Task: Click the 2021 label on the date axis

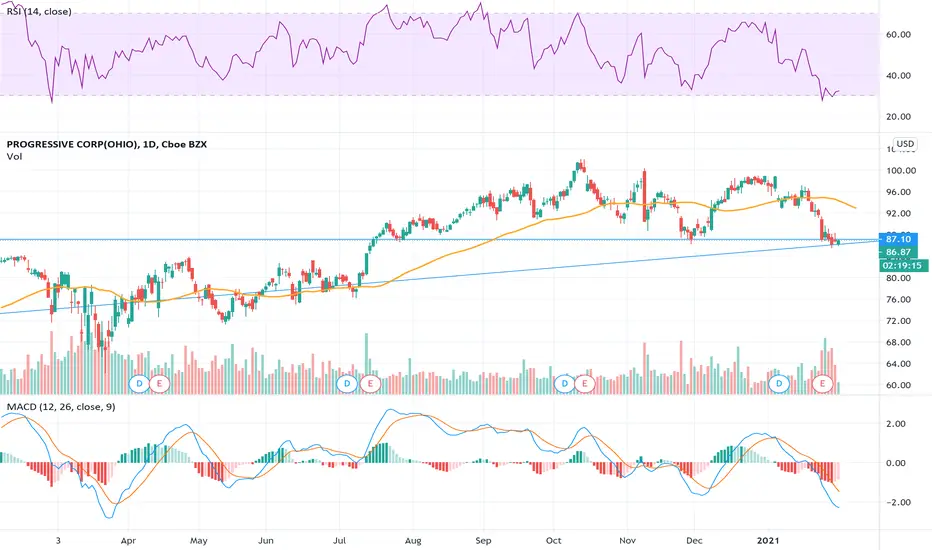Action: pos(767,540)
